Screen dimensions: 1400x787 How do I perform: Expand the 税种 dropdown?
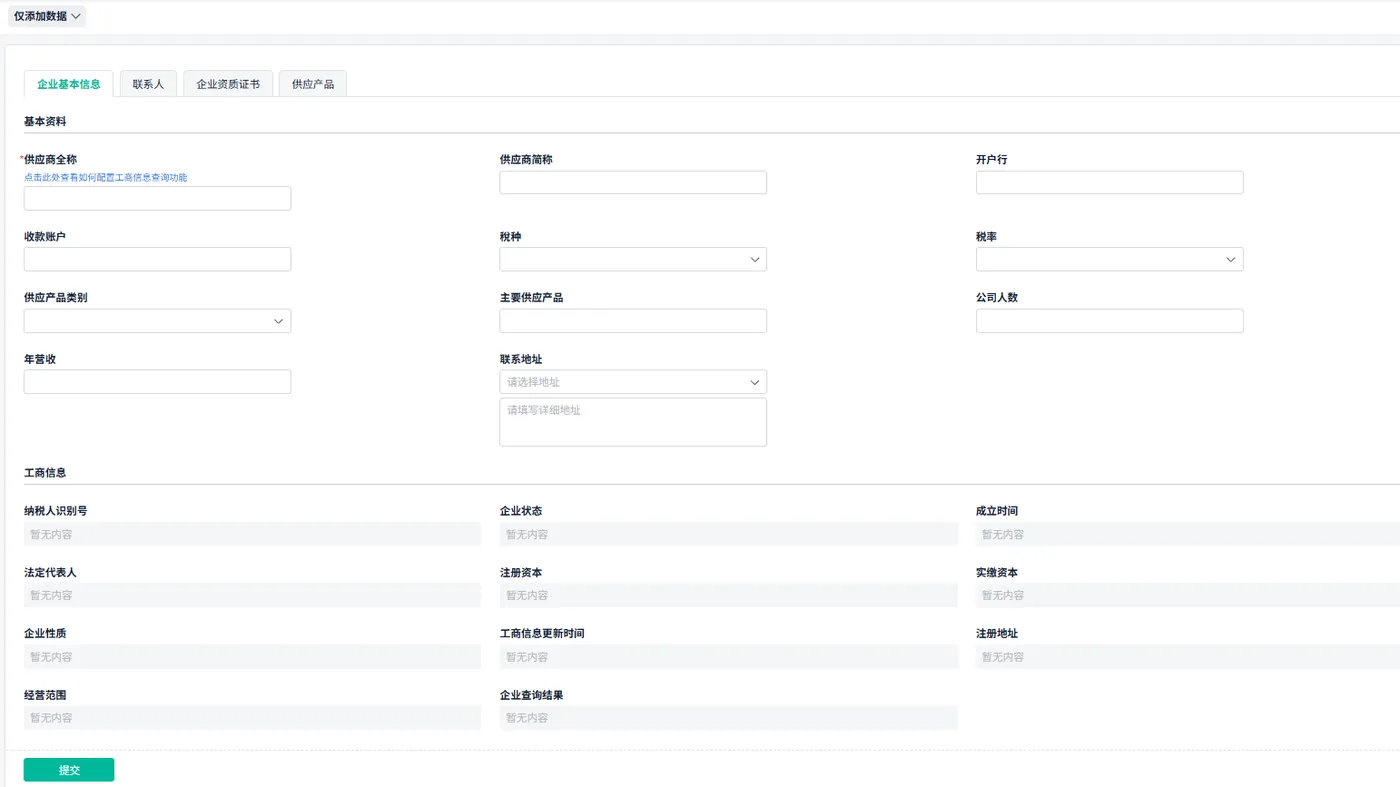633,259
